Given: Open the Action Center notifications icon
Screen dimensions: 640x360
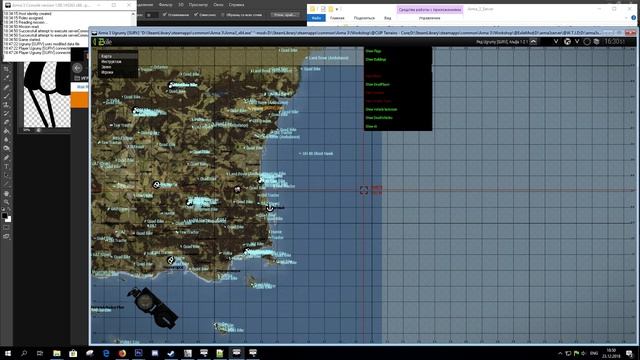Looking at the screenshot, I should tap(629, 353).
